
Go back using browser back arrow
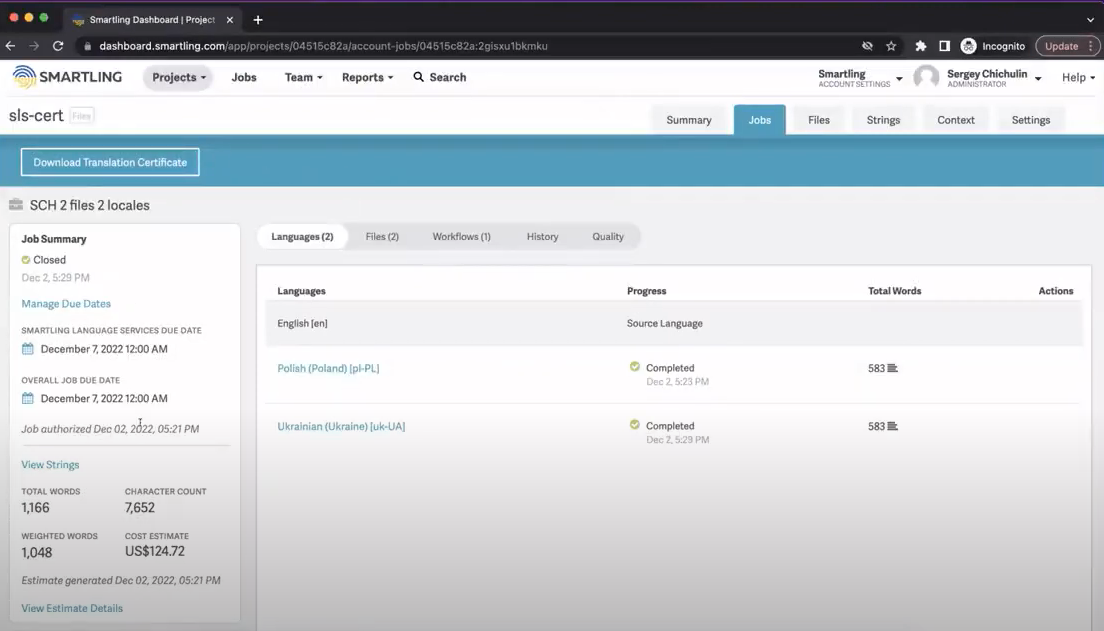[x=11, y=46]
